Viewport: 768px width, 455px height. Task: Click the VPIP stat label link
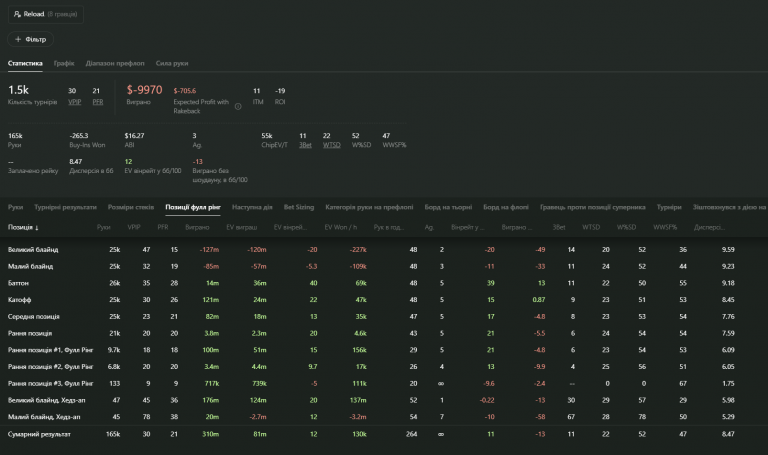[74, 102]
